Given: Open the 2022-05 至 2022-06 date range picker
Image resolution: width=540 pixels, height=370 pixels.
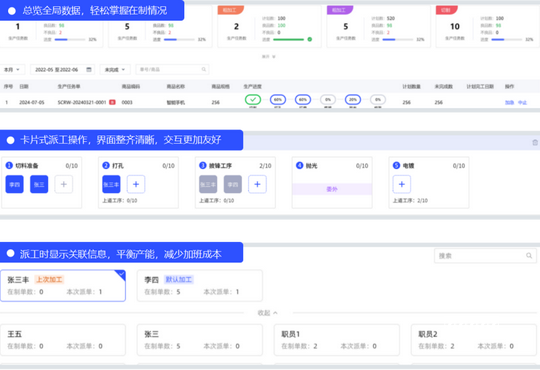Looking at the screenshot, I should coord(62,70).
